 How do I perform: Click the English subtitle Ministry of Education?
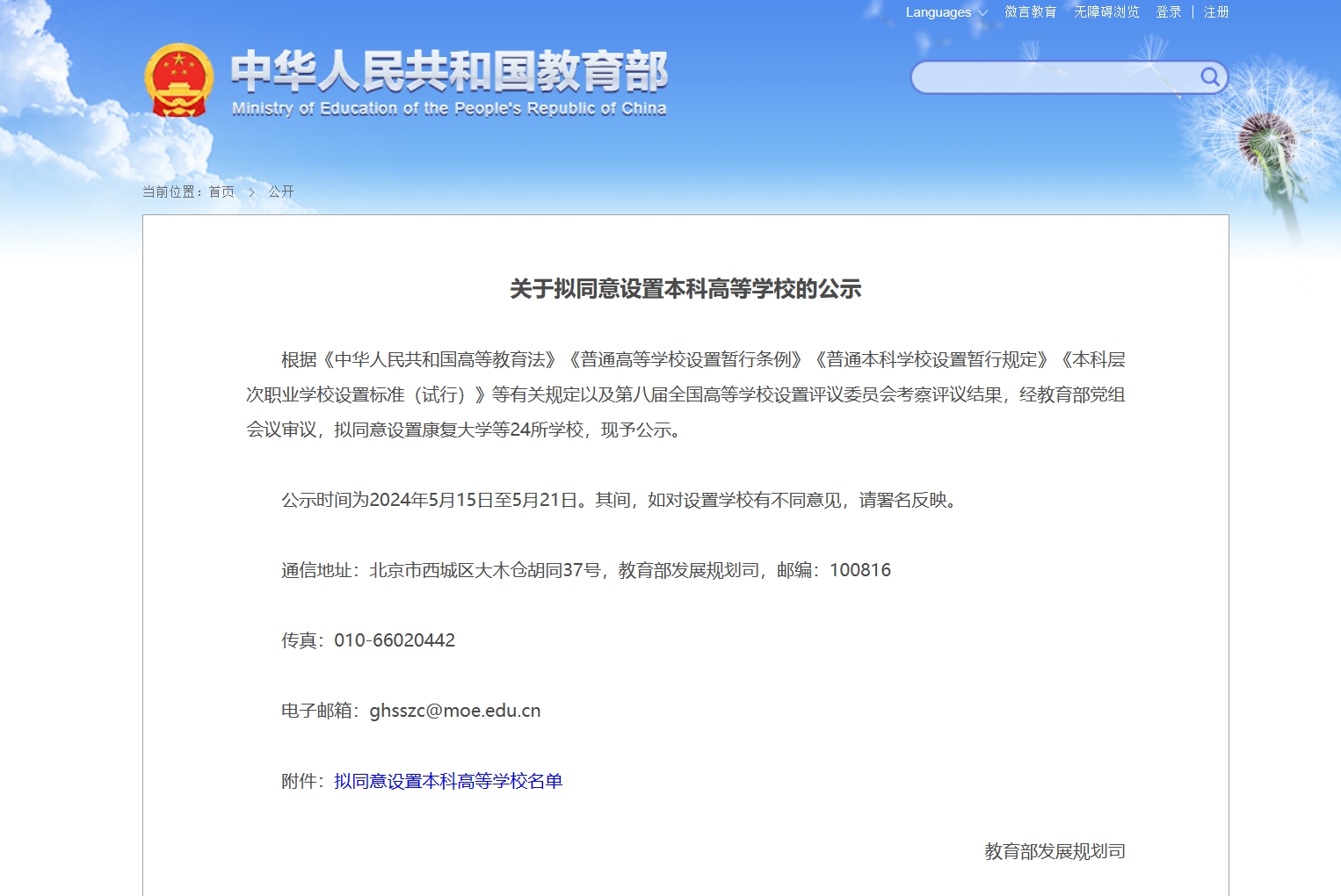[449, 109]
